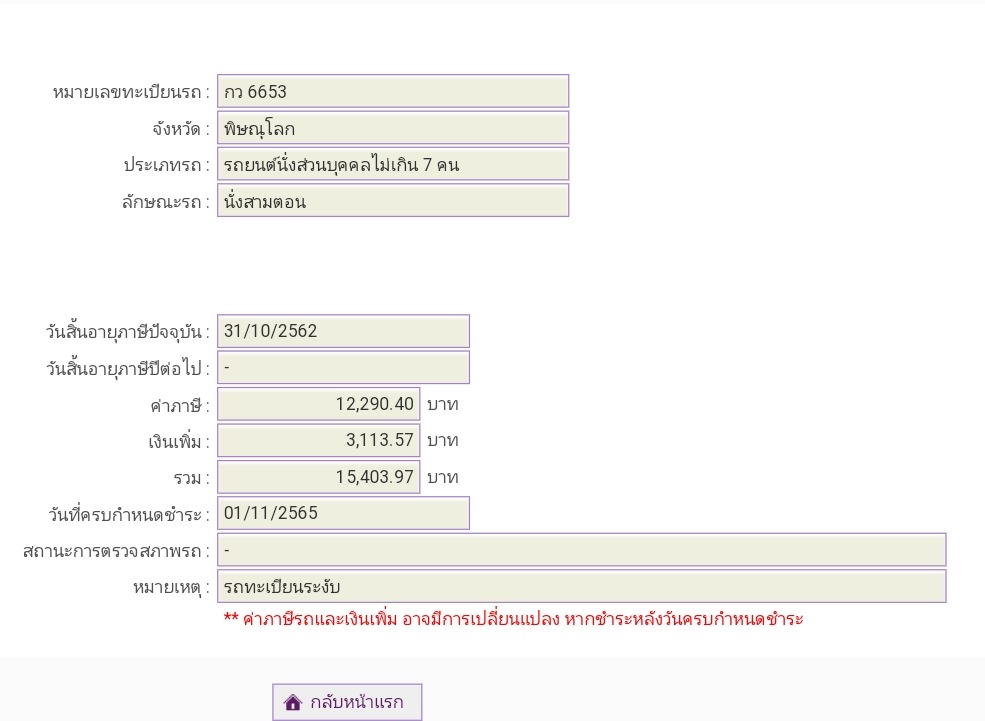Click the home icon on กลับหน้าแรก button

pyautogui.click(x=293, y=702)
